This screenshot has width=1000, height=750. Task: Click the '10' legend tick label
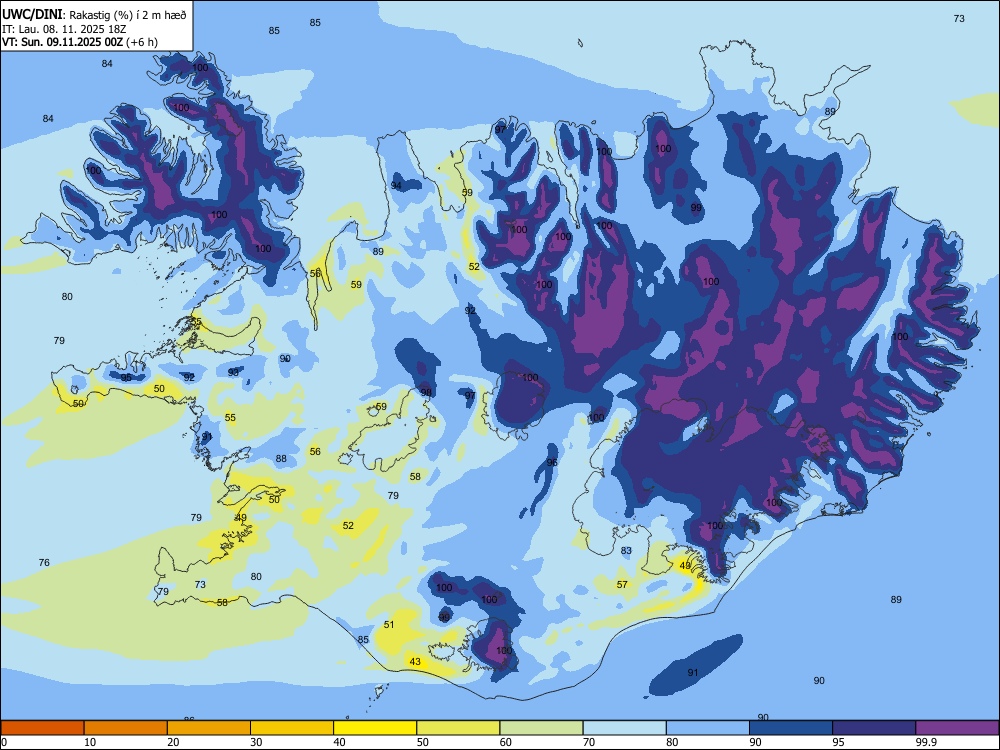(x=90, y=742)
